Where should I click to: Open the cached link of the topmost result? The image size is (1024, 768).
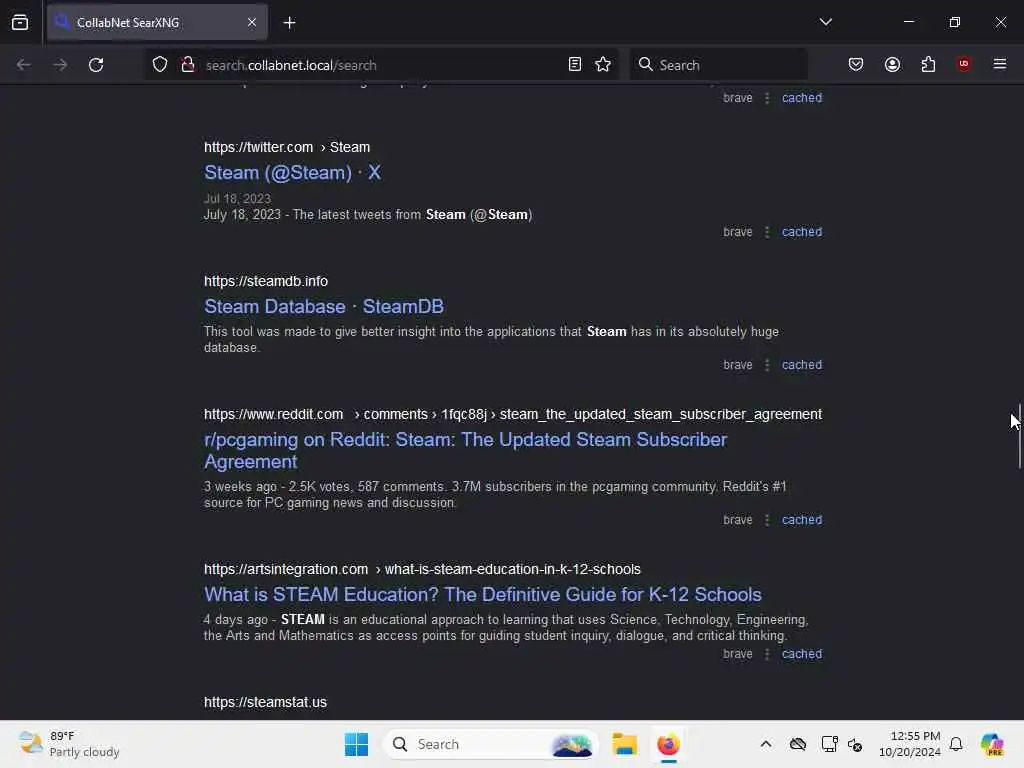802,98
